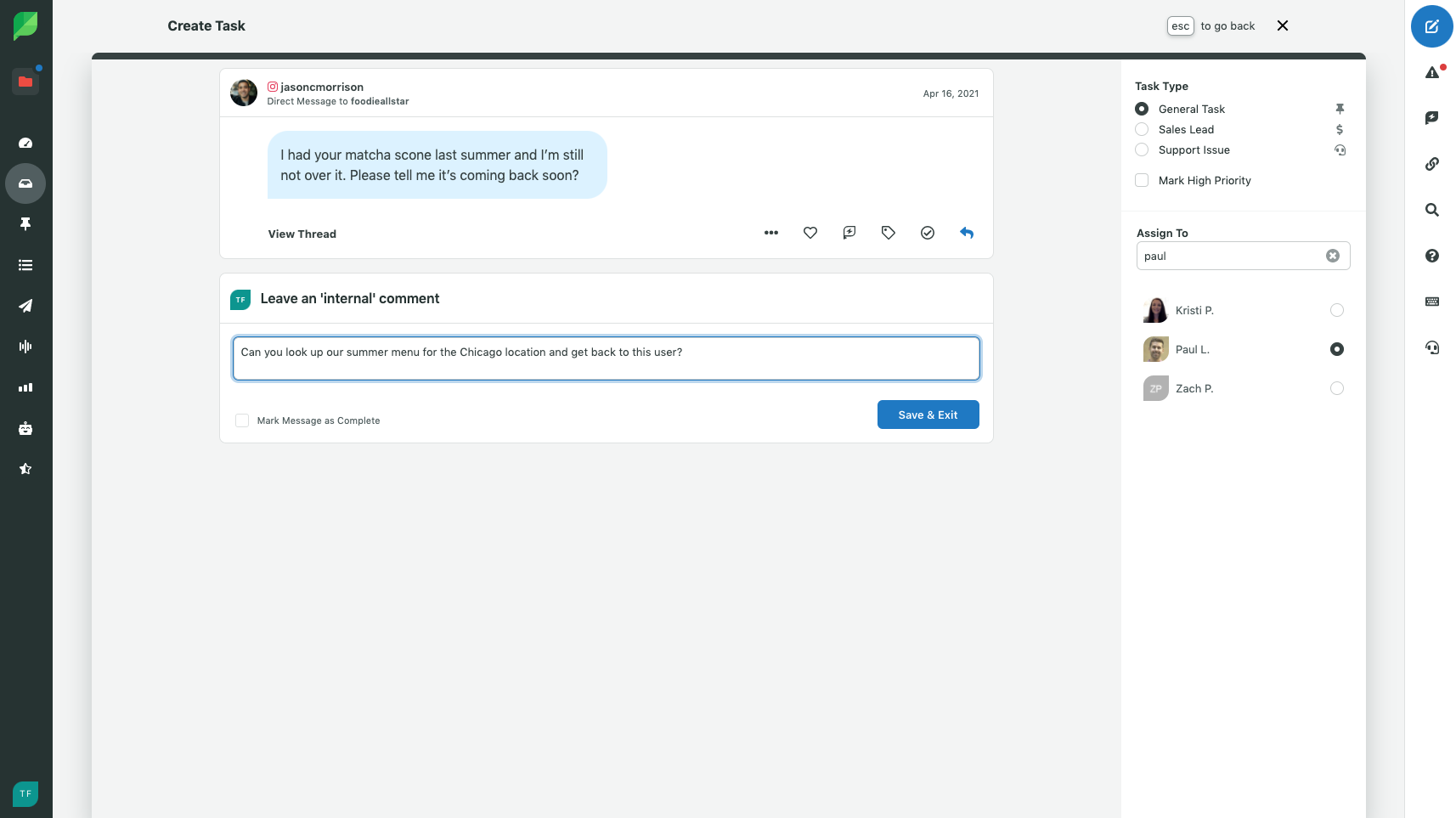The image size is (1456, 818).
Task: Assign the task to Kristi P.
Action: pos(1336,310)
